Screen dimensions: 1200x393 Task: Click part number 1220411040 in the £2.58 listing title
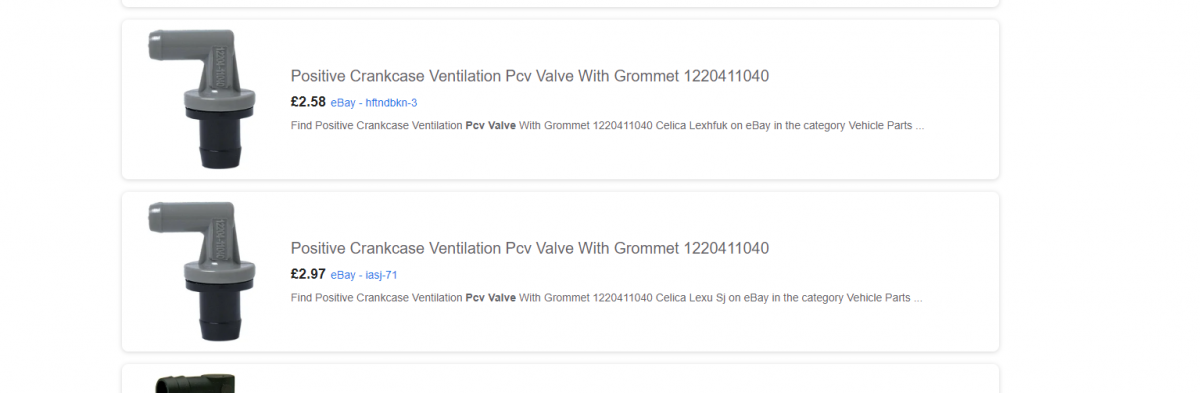click(726, 76)
